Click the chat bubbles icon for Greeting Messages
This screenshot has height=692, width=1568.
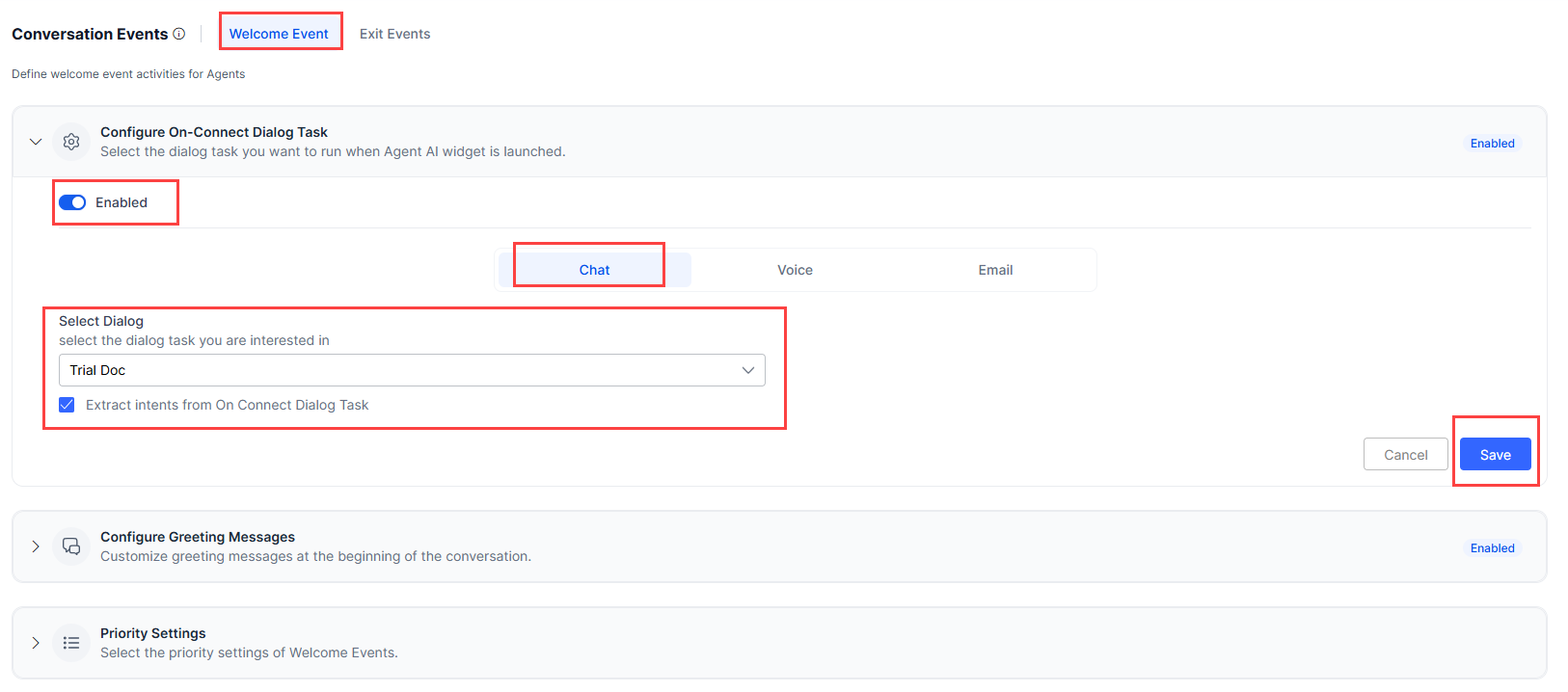click(x=71, y=546)
